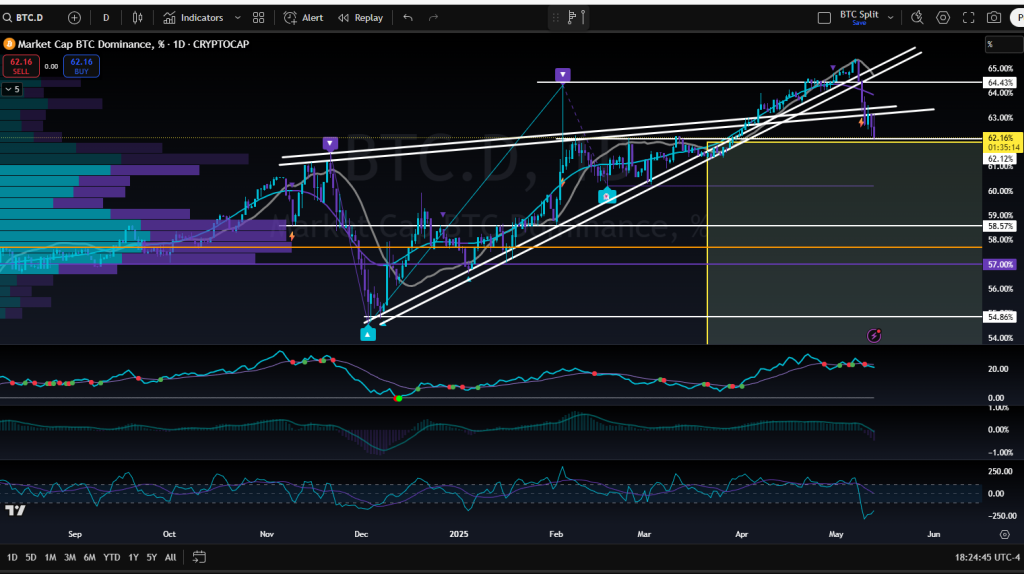
Task: Open candlestick chart style picker
Action: pyautogui.click(x=137, y=18)
